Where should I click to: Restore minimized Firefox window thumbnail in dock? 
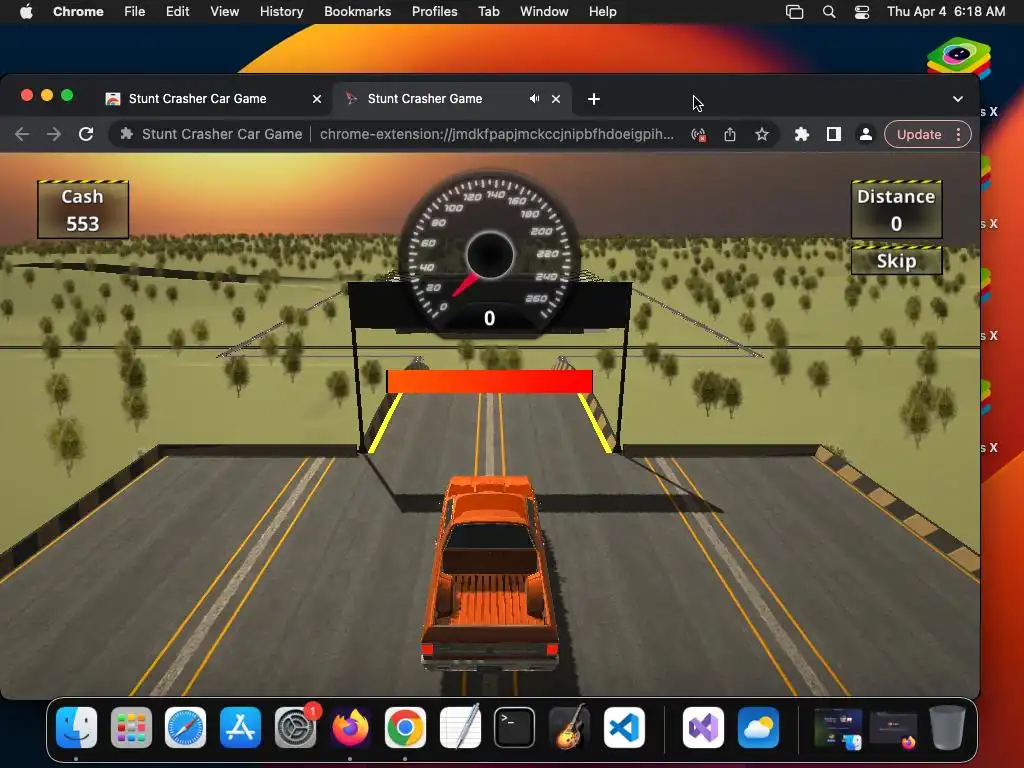coord(893,729)
